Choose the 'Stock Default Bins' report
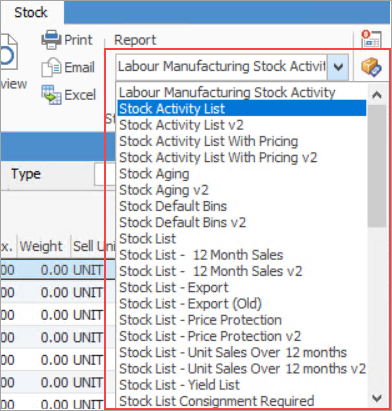This screenshot has width=392, height=411. (x=242, y=206)
